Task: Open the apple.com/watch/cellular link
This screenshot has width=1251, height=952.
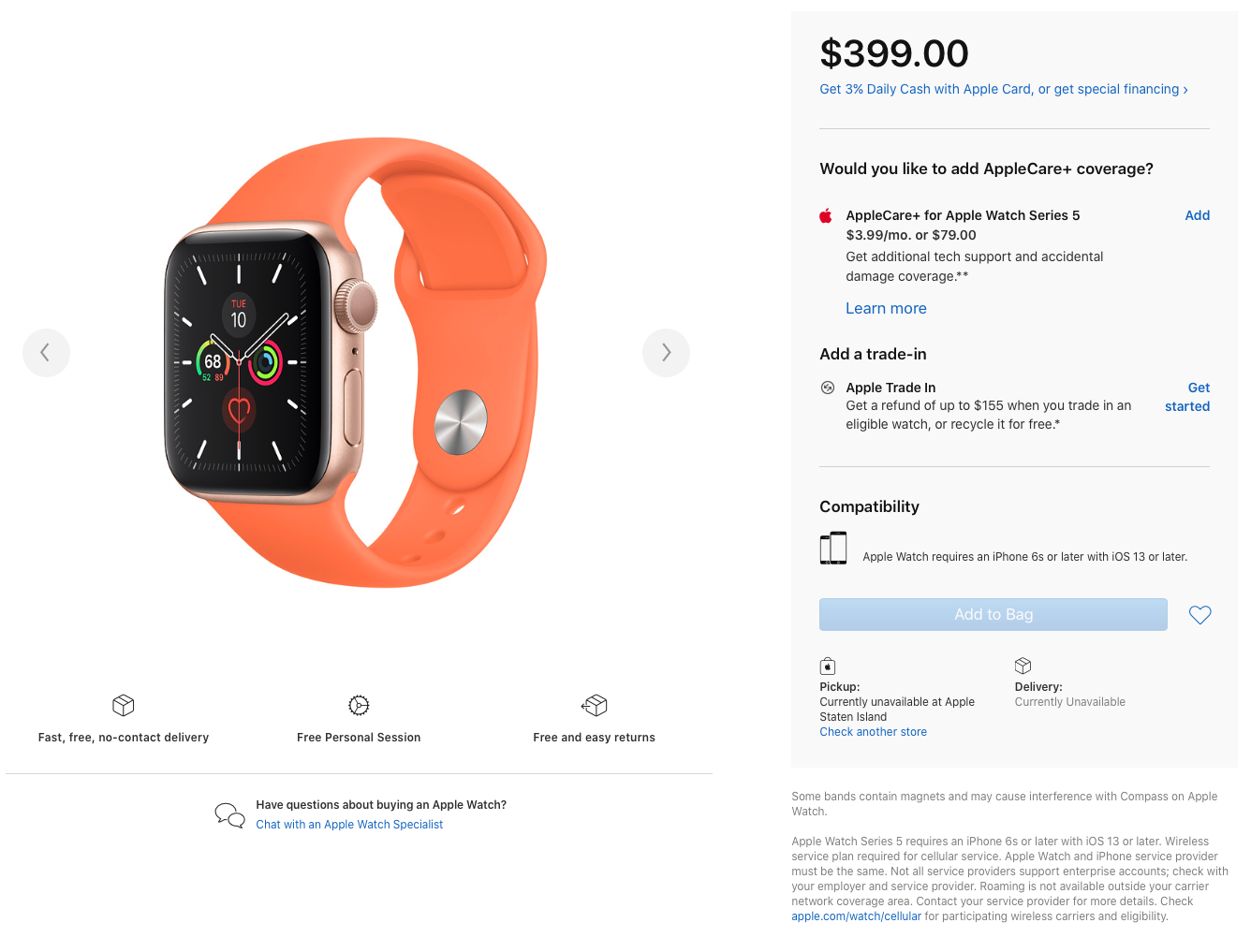Action: tap(856, 916)
